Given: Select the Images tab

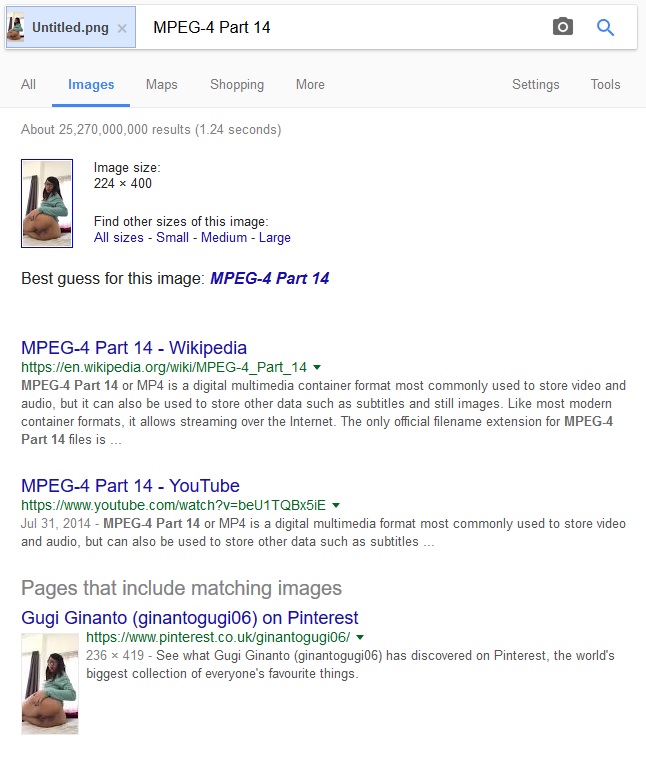Looking at the screenshot, I should pyautogui.click(x=91, y=84).
